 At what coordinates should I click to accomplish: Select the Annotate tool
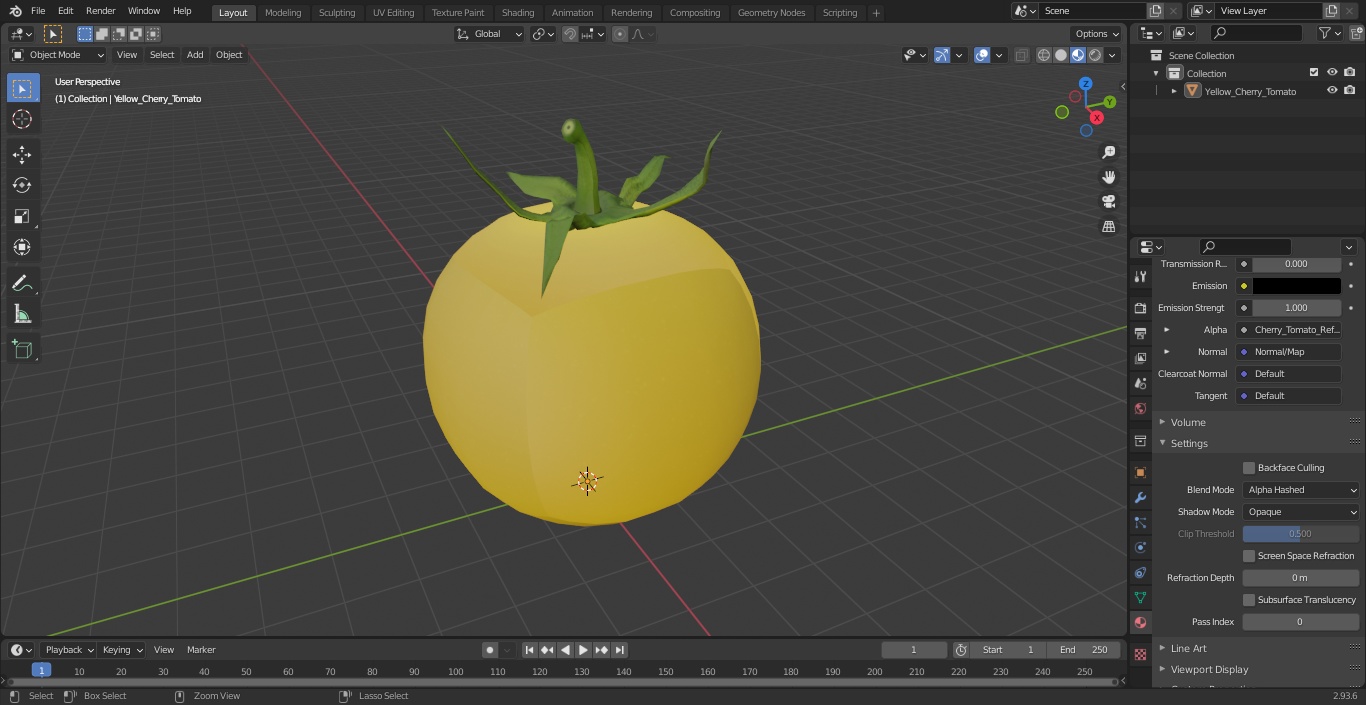22,283
